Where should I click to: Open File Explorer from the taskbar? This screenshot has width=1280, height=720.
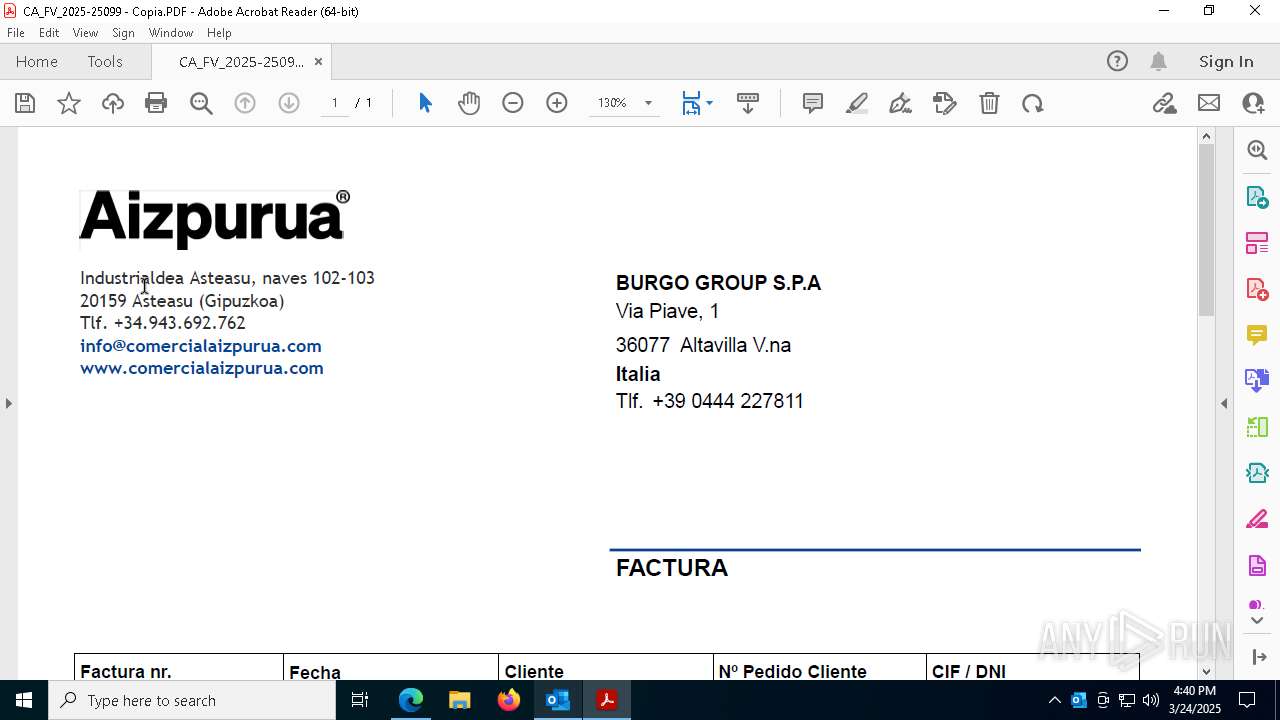[x=459, y=700]
